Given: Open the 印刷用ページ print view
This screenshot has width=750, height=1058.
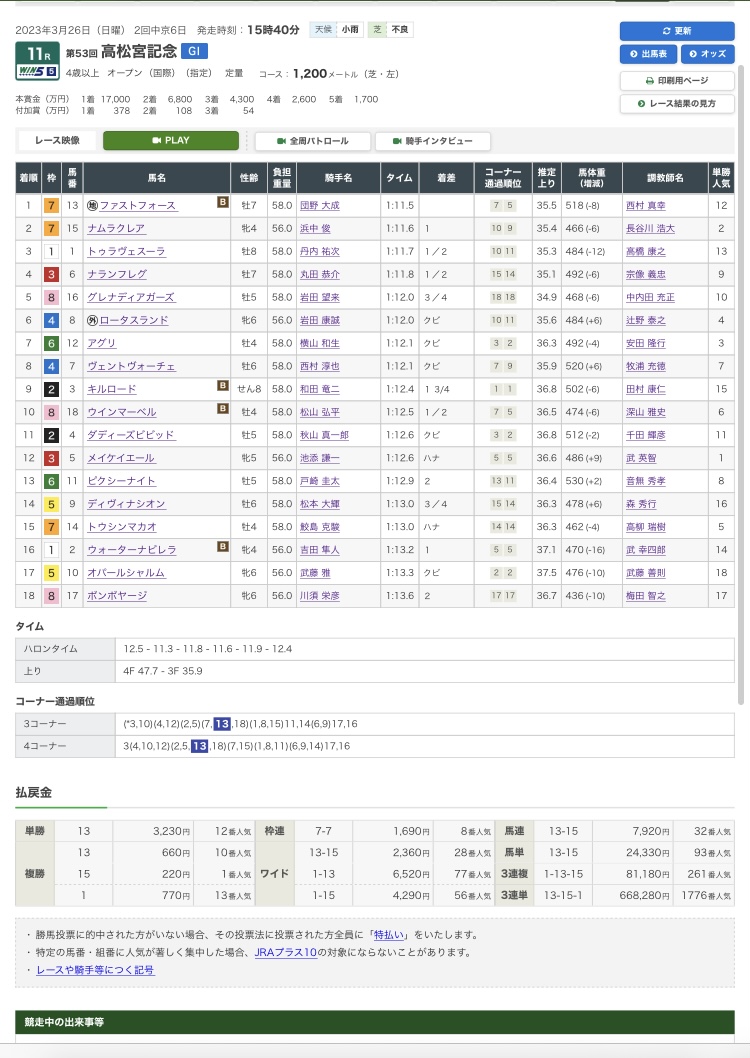Looking at the screenshot, I should (x=676, y=80).
